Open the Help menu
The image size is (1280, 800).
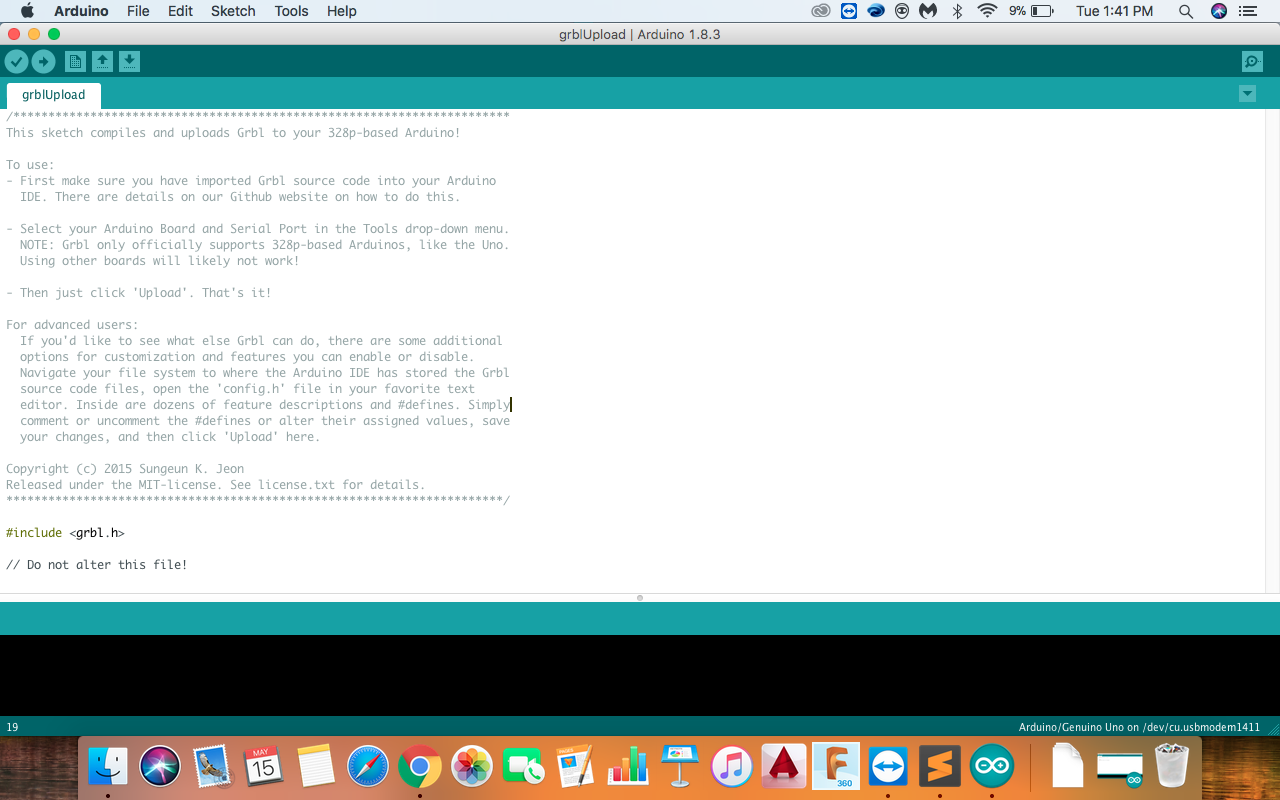(x=341, y=11)
